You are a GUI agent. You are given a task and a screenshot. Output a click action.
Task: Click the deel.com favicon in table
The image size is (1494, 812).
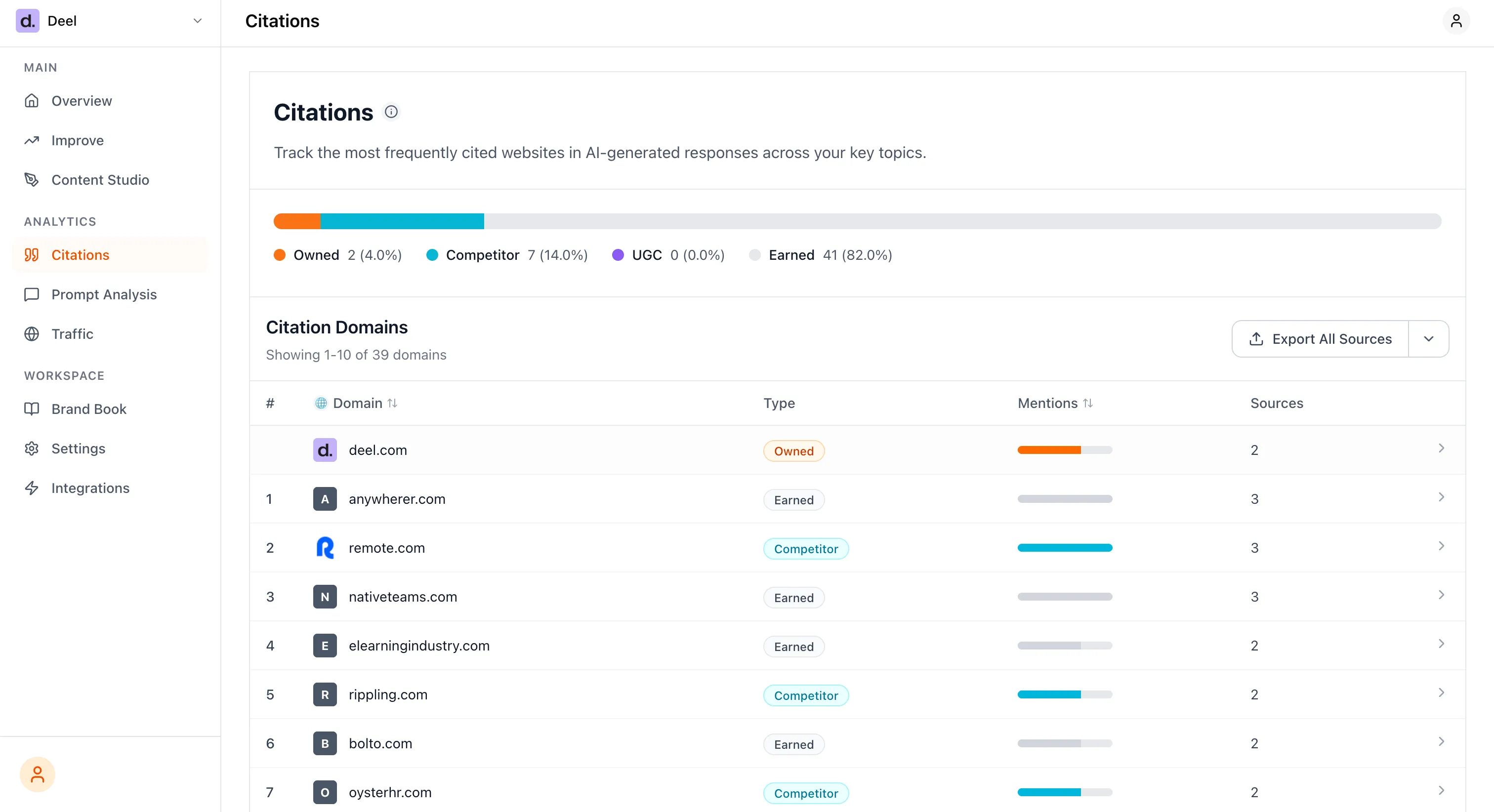coord(325,450)
